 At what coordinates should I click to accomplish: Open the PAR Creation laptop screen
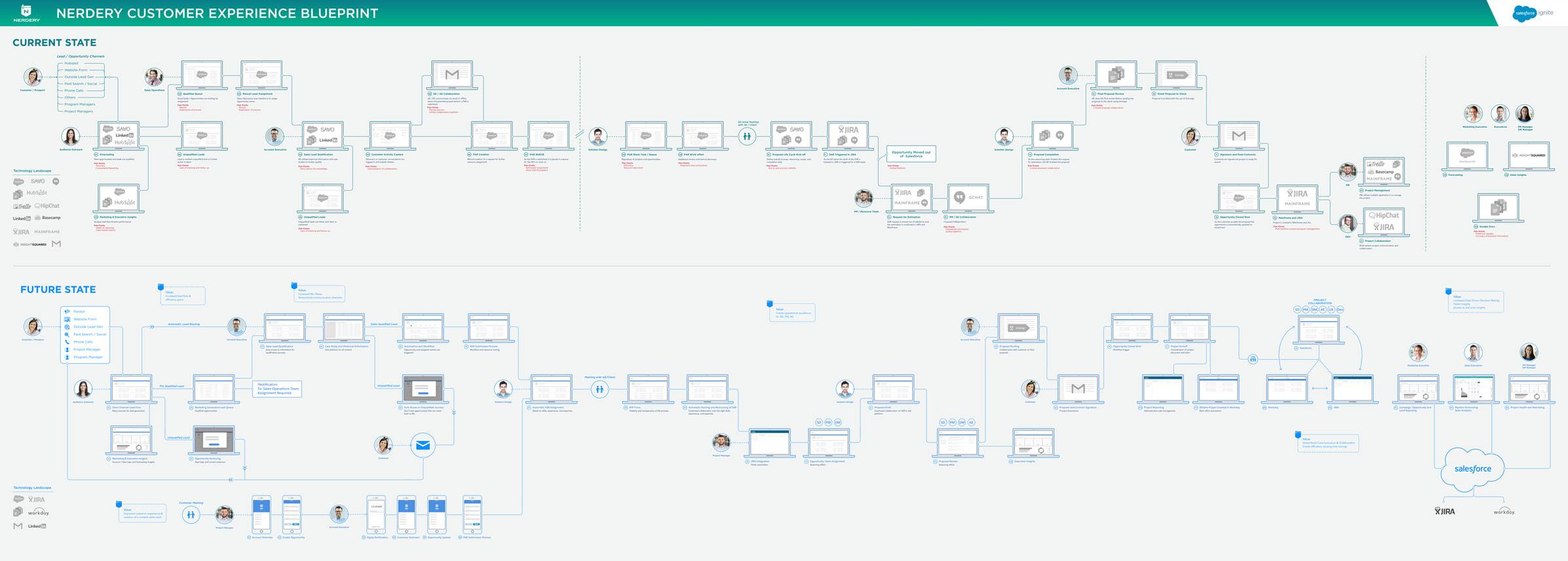[492, 136]
